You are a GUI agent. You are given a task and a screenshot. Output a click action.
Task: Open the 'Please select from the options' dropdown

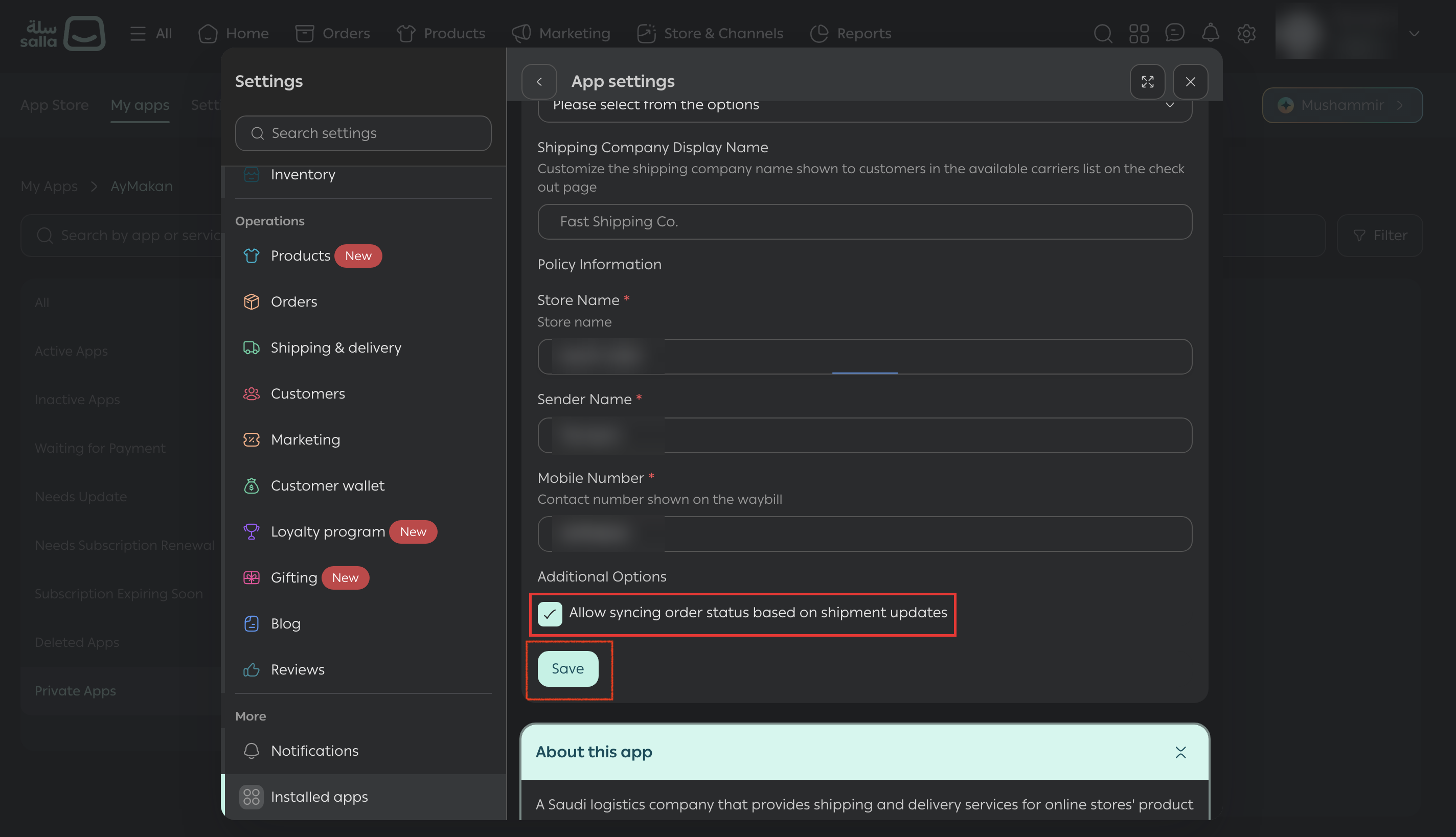[x=864, y=109]
